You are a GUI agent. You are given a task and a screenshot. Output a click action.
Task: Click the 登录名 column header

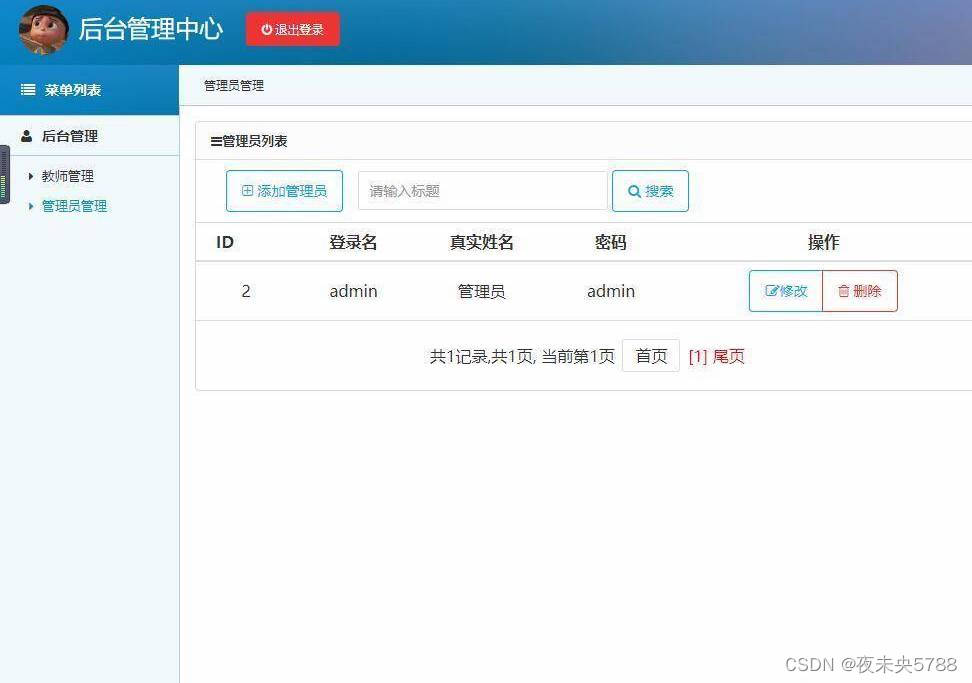(353, 242)
